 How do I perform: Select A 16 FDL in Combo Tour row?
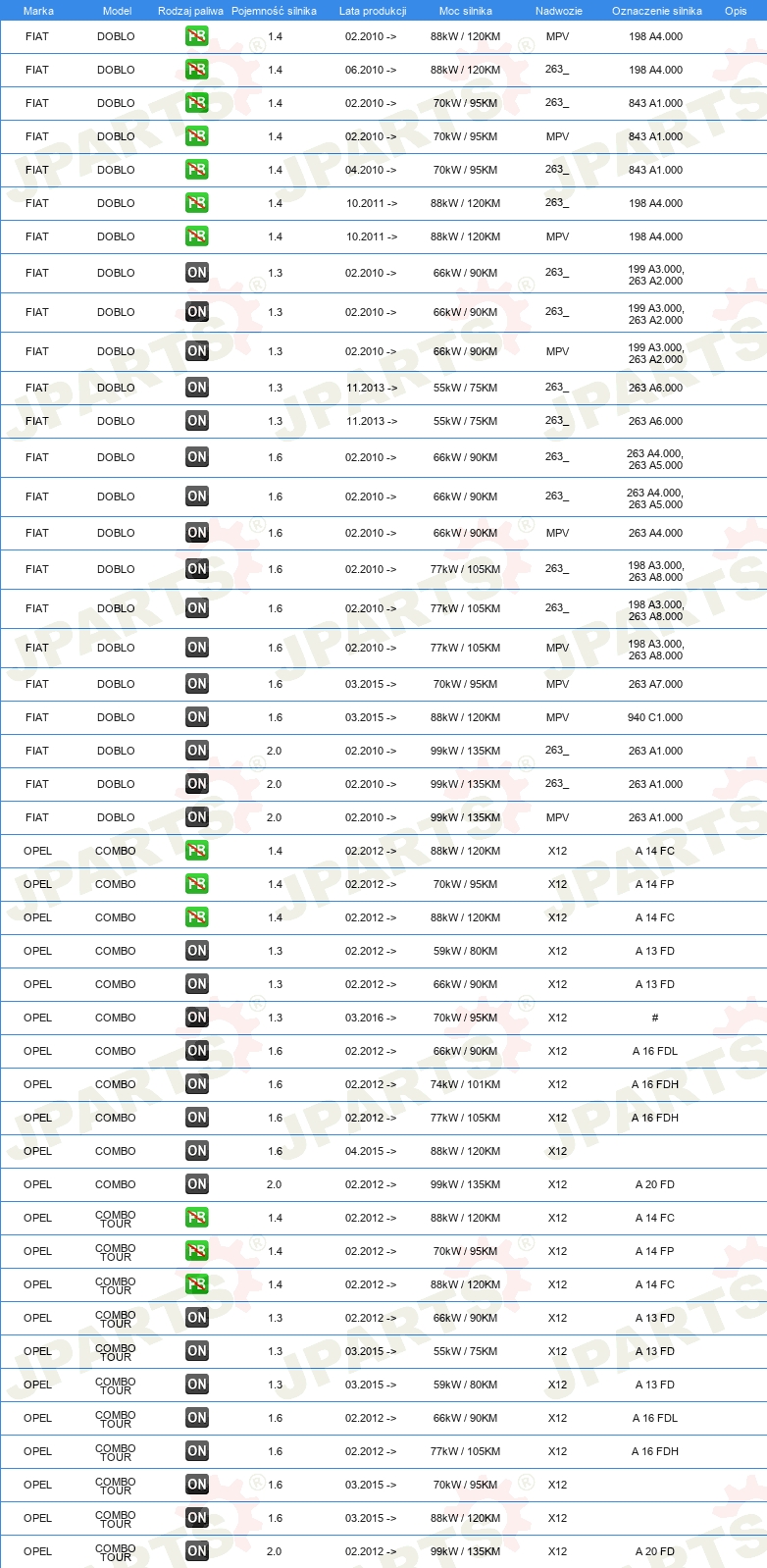point(655,1418)
